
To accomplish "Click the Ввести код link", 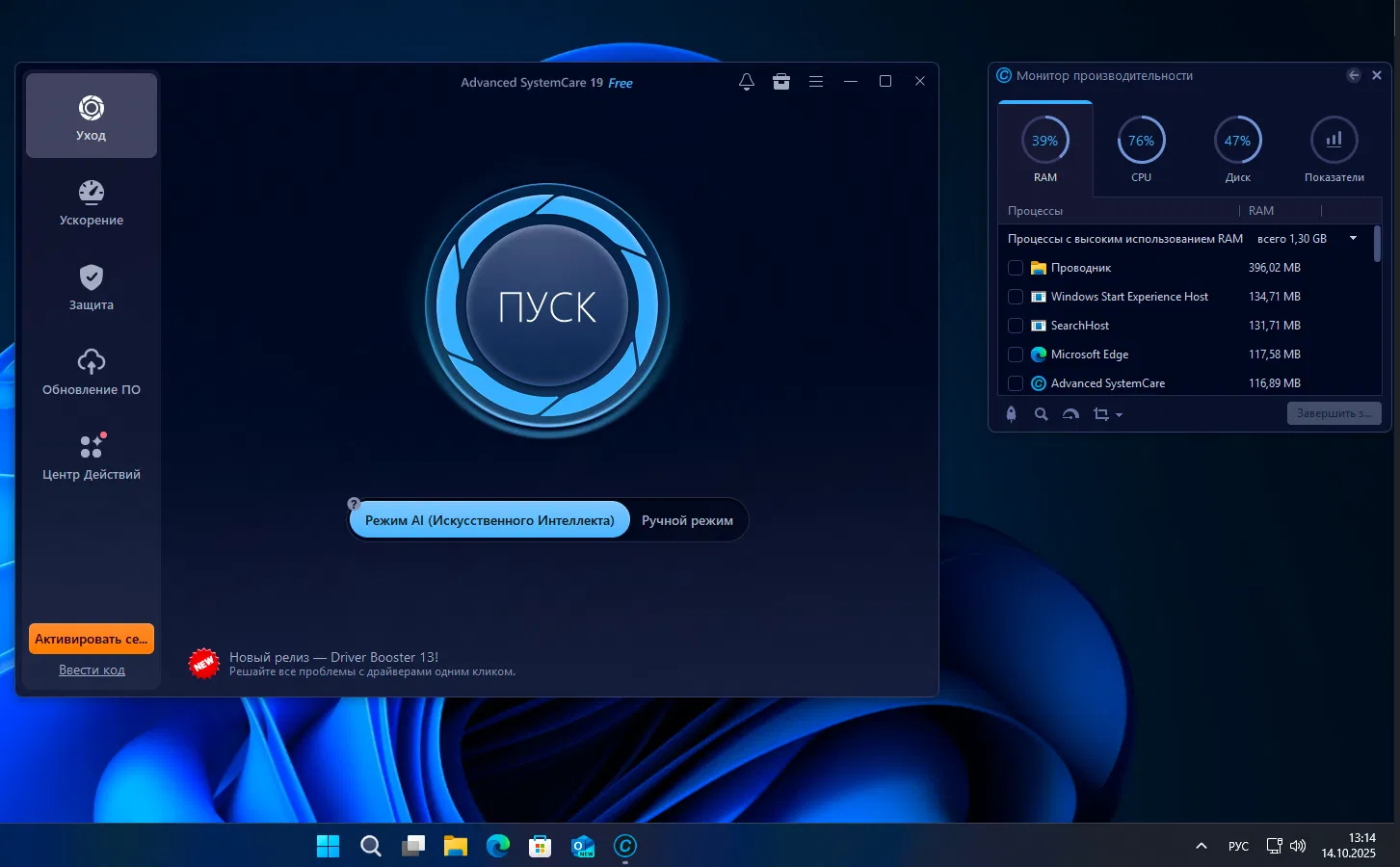I will [x=92, y=670].
